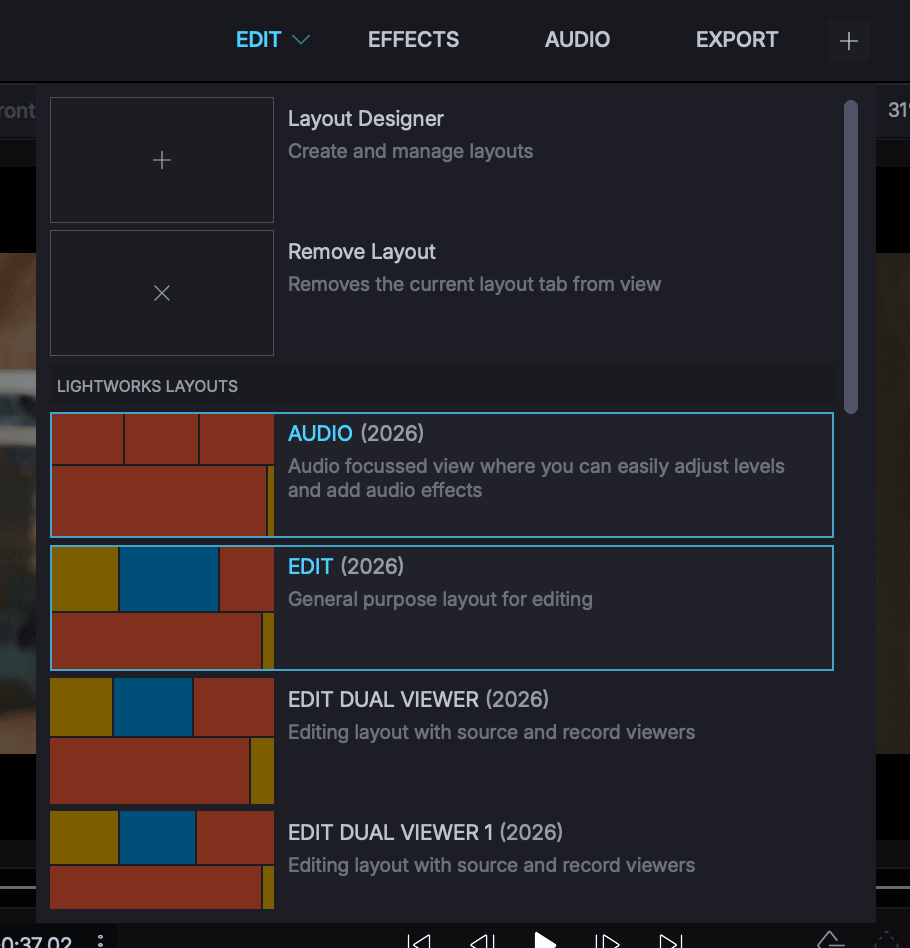This screenshot has height=948, width=910.
Task: Switch to the EDIT tab
Action: point(258,40)
